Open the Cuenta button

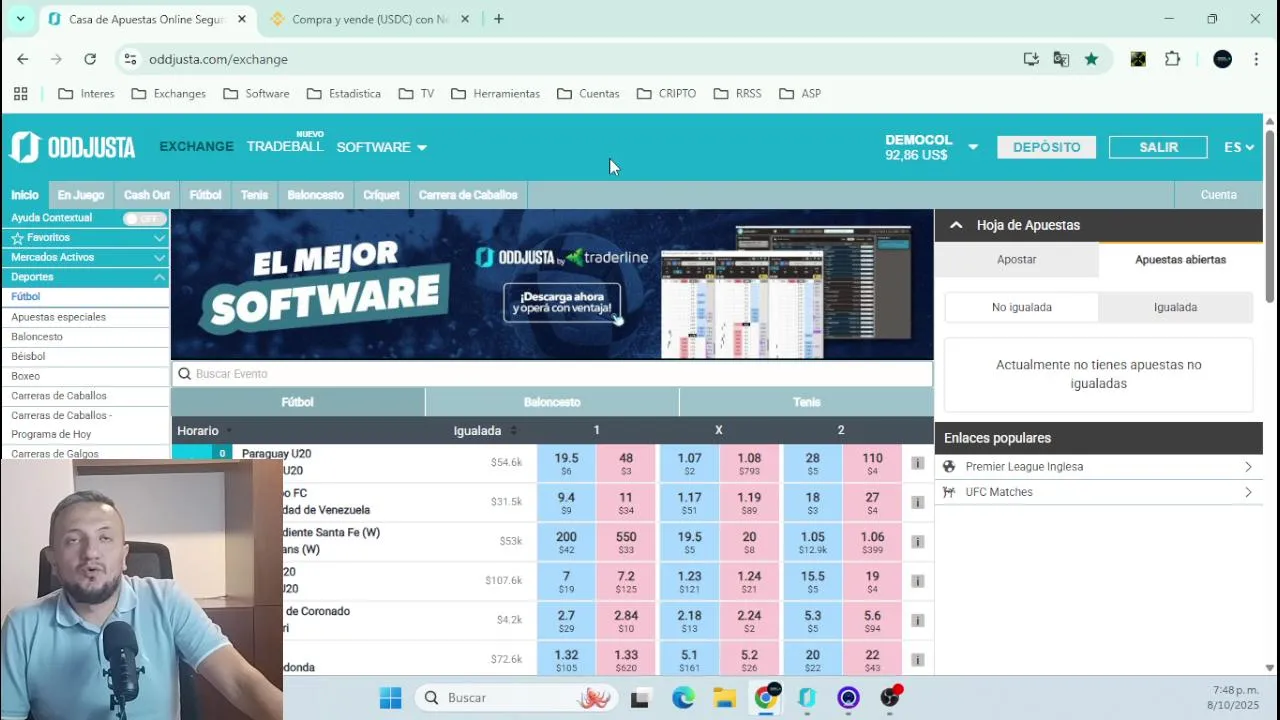coord(1218,195)
